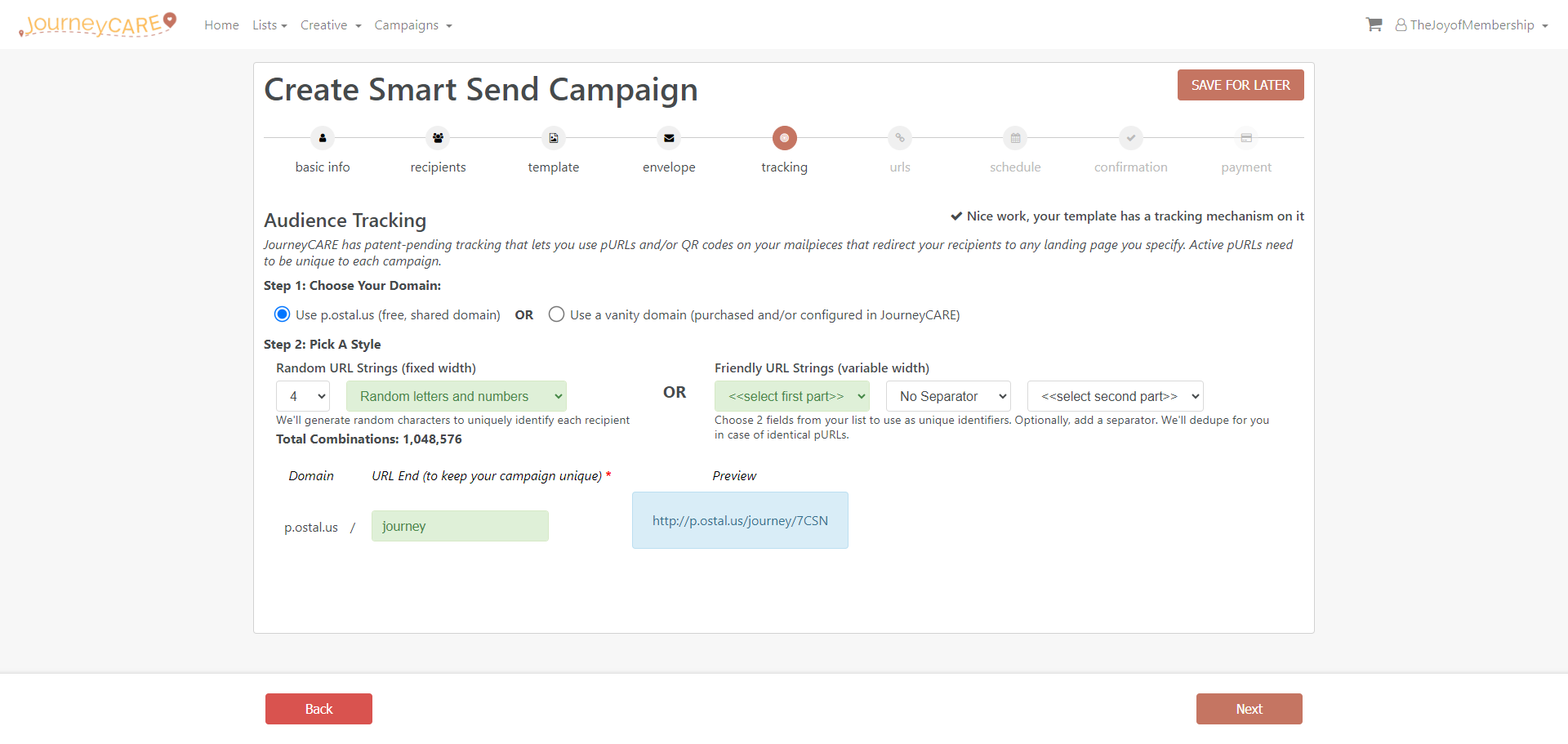
Task: Click the Save For Later button
Action: pyautogui.click(x=1241, y=85)
